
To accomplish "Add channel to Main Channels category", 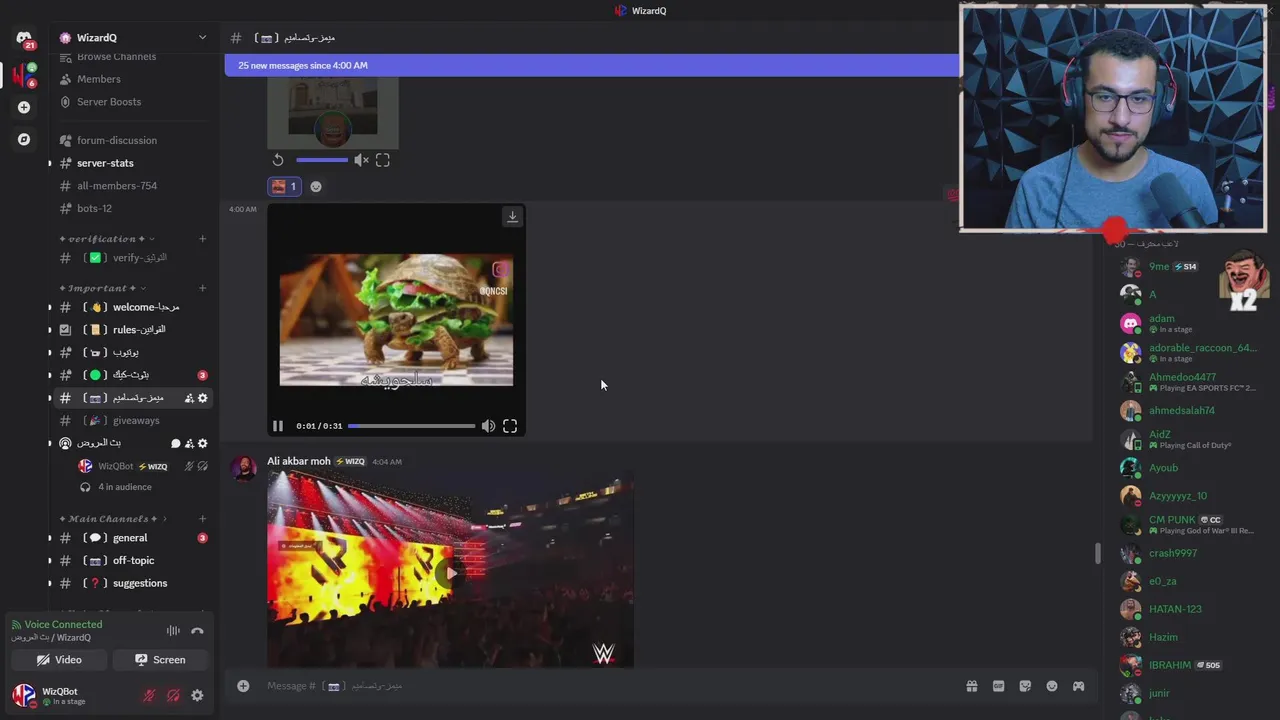I will (x=202, y=519).
